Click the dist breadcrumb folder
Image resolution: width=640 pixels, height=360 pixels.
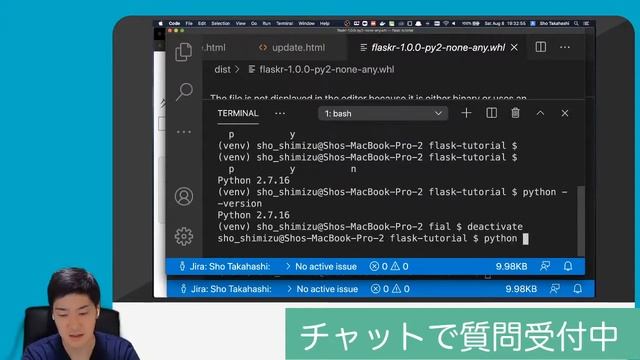(x=222, y=69)
